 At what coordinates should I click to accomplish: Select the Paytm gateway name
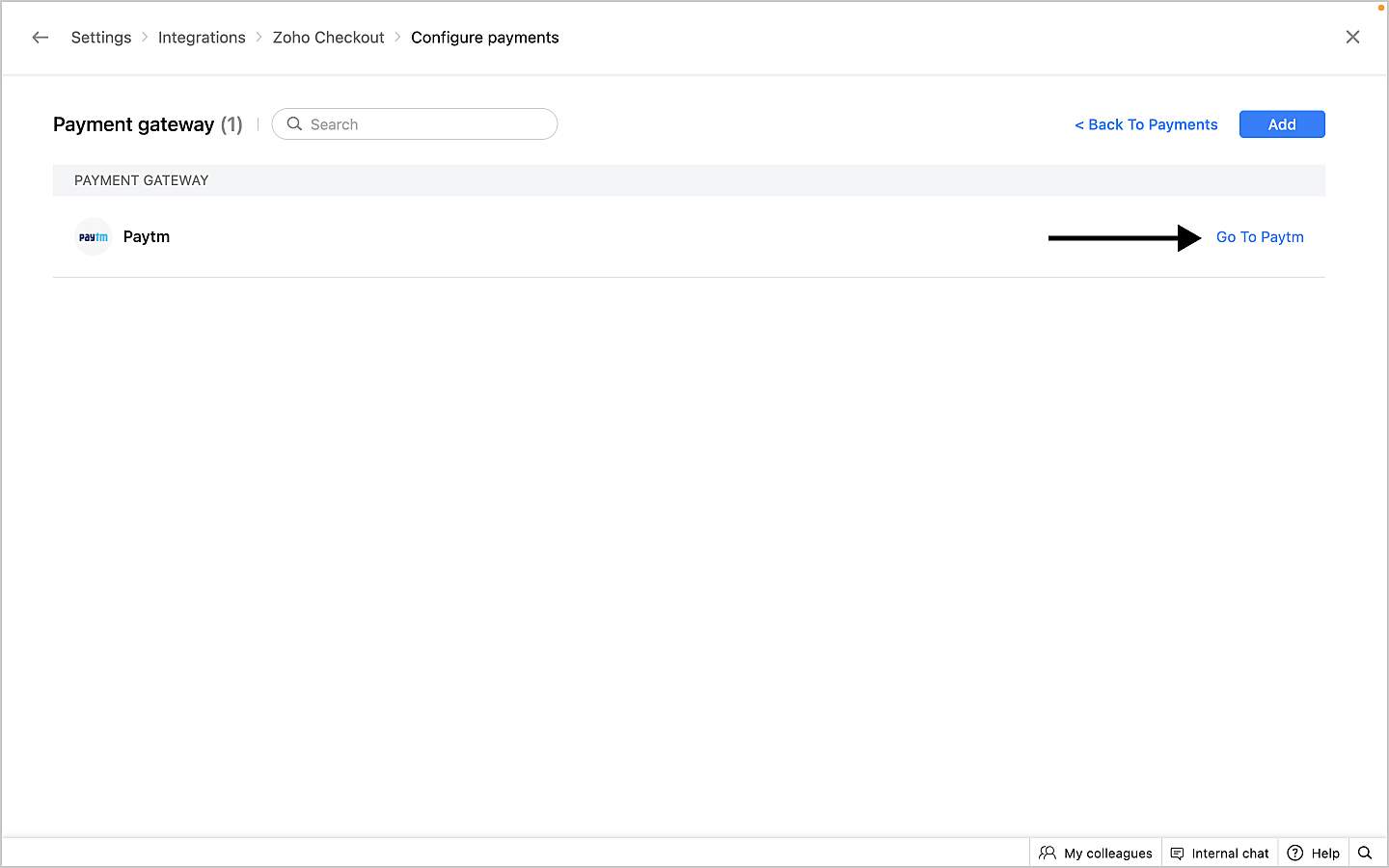pos(147,237)
